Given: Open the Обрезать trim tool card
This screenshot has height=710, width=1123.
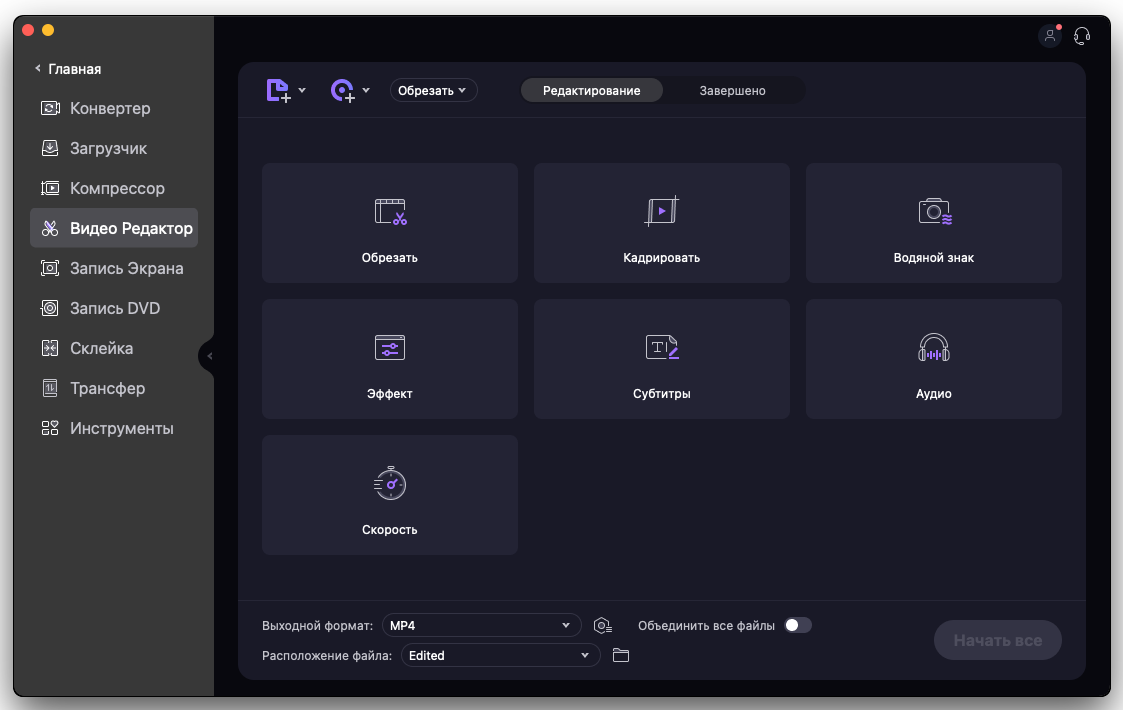Looking at the screenshot, I should (389, 223).
